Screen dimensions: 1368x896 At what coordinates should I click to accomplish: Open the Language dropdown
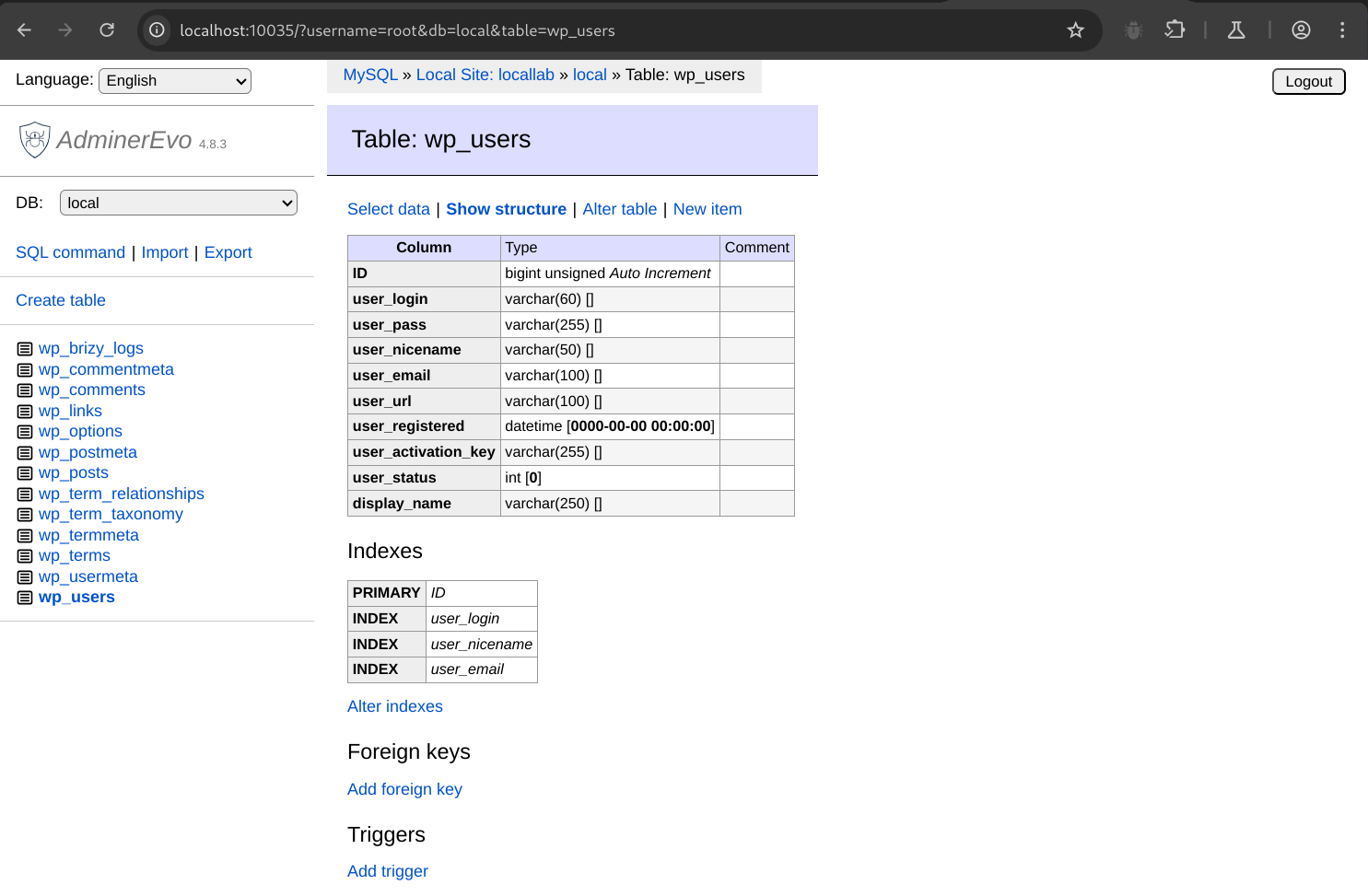coord(175,81)
